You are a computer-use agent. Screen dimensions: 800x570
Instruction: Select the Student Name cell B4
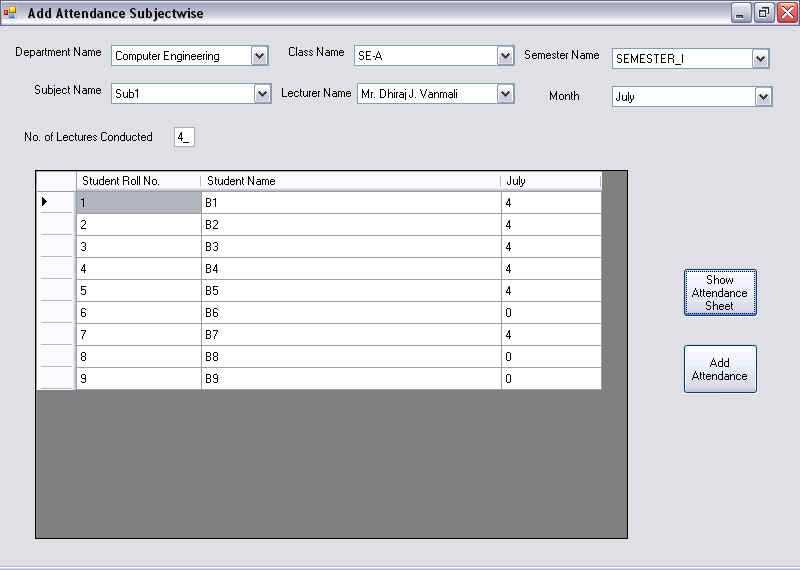[x=350, y=269]
